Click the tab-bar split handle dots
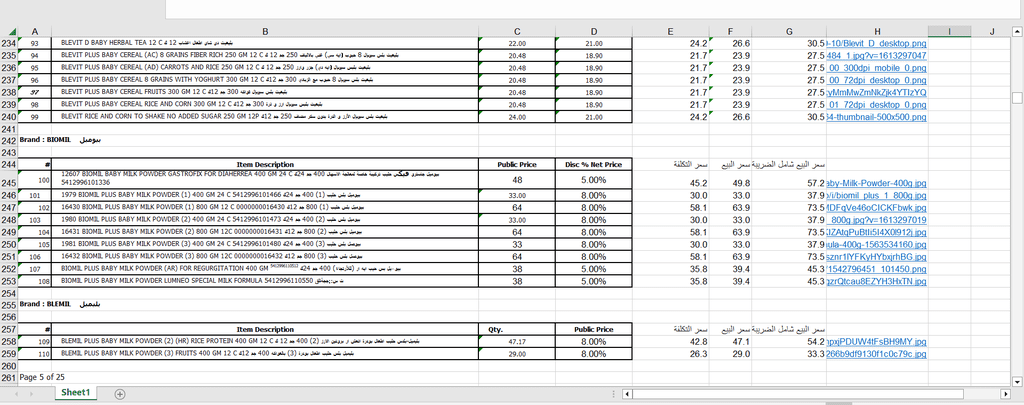This screenshot has height=405, width=1024. [x=614, y=394]
